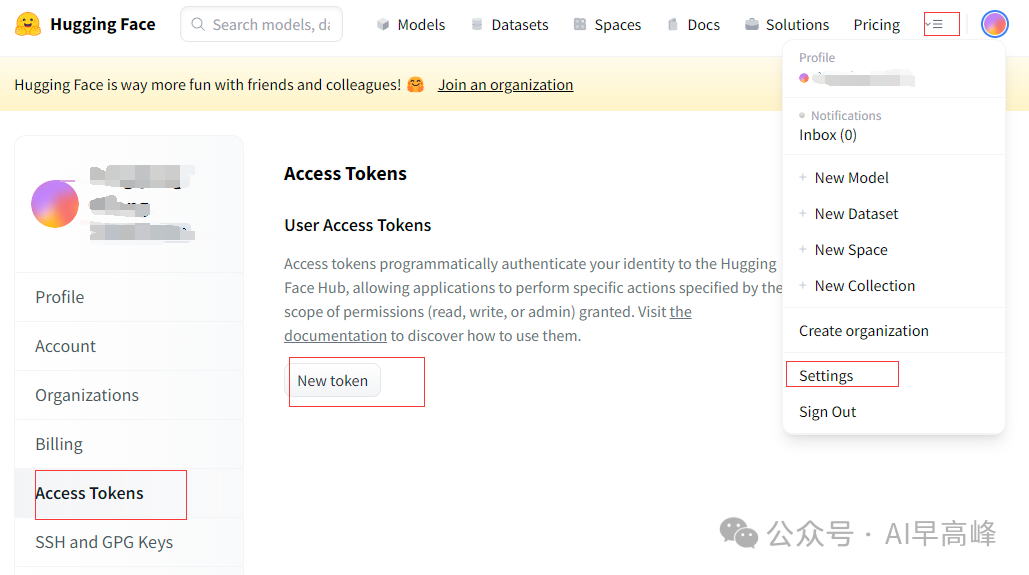Click the plus icon beside New Model
This screenshot has width=1029, height=575.
(803, 177)
